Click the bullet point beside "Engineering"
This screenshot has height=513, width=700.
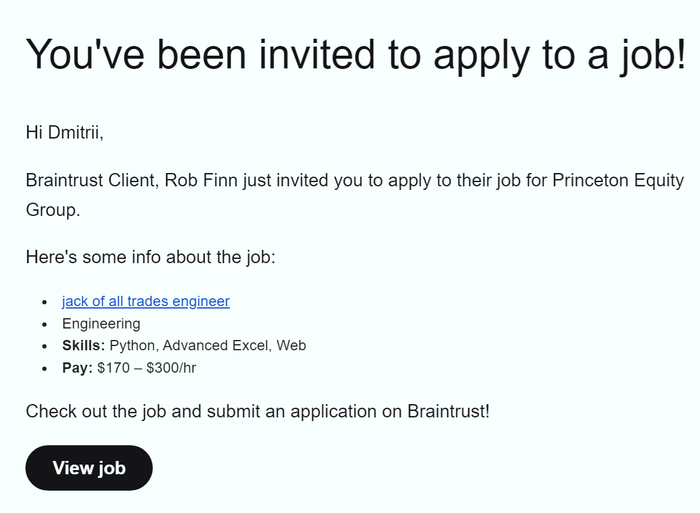pos(44,323)
